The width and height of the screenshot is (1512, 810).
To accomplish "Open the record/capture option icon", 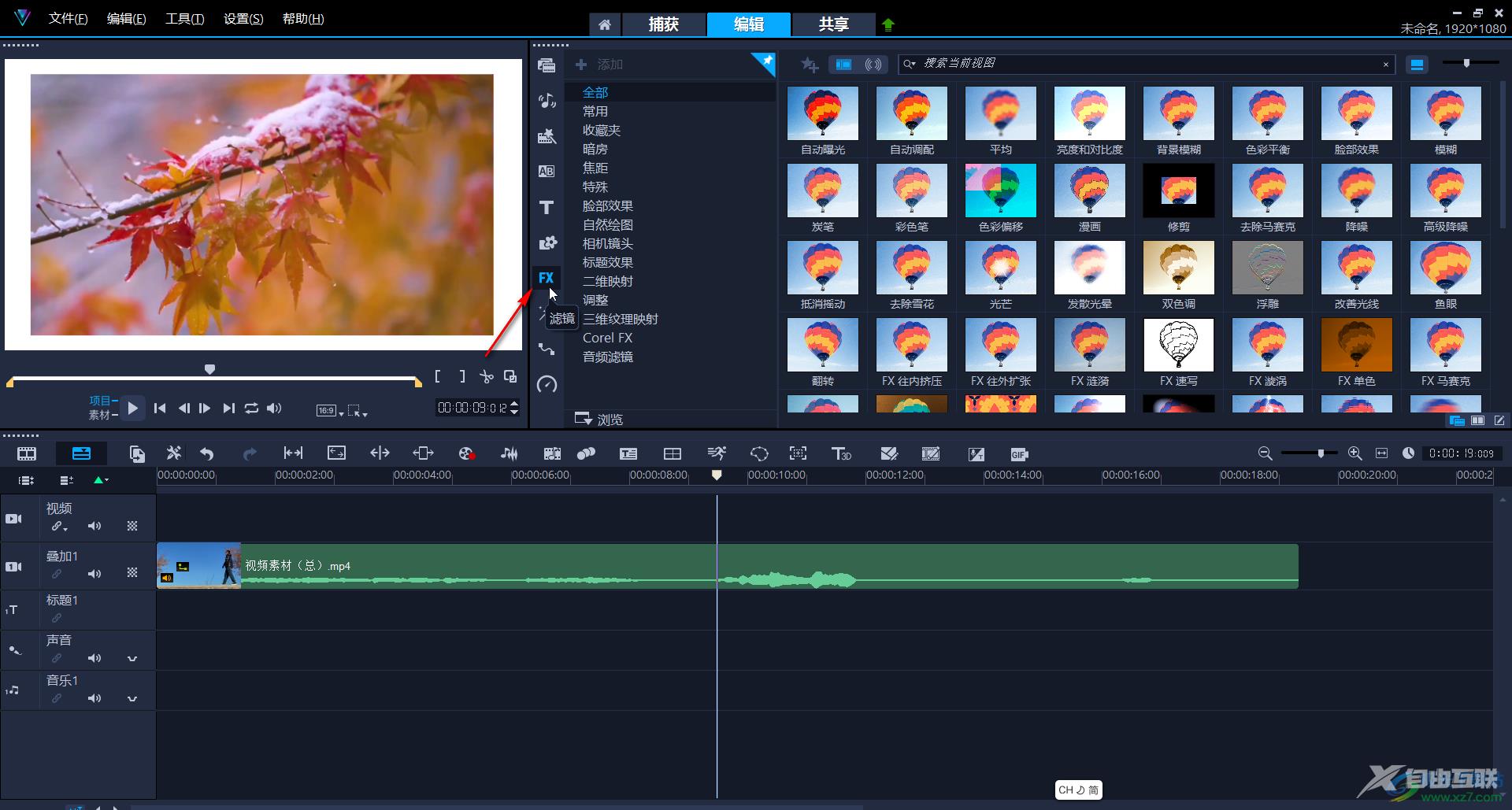I will pyautogui.click(x=466, y=453).
